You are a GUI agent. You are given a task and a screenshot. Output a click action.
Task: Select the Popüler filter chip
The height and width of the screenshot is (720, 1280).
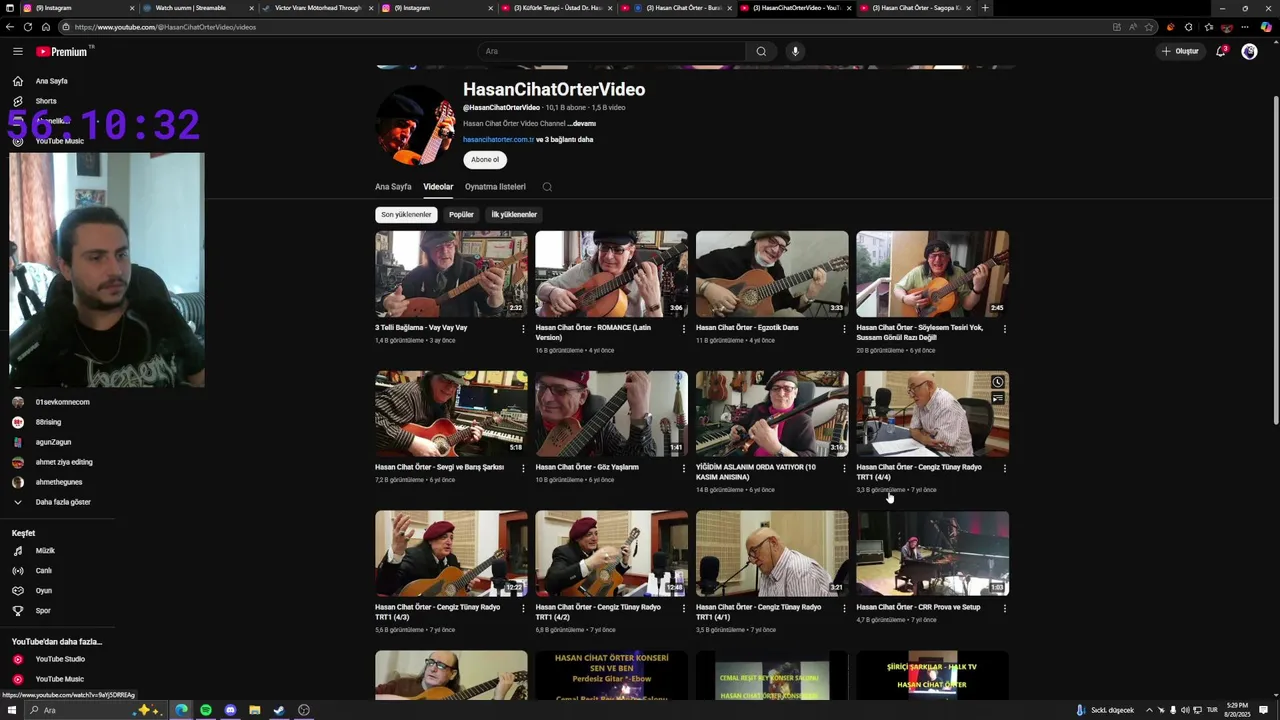tap(461, 215)
